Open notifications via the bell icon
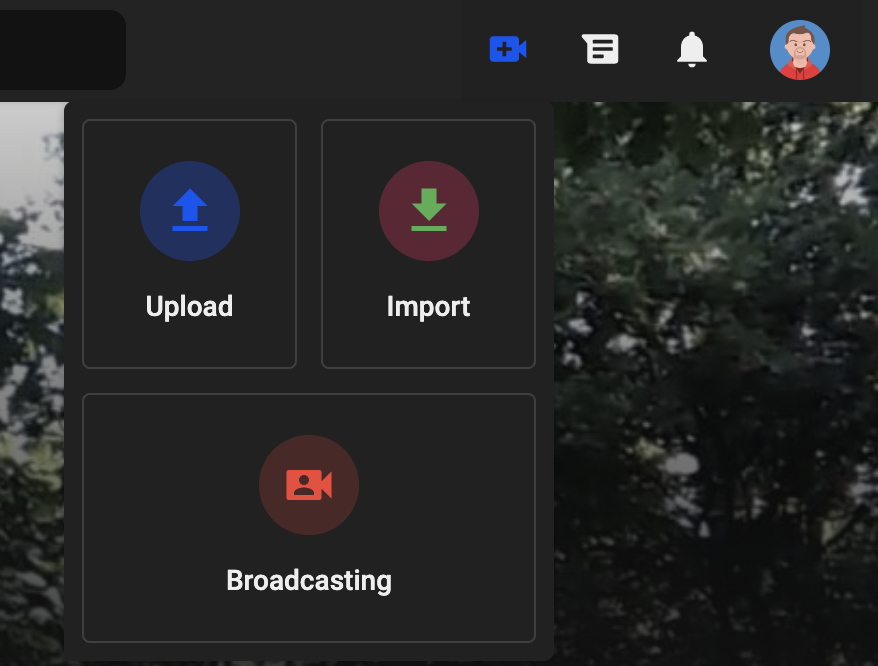 tap(691, 48)
